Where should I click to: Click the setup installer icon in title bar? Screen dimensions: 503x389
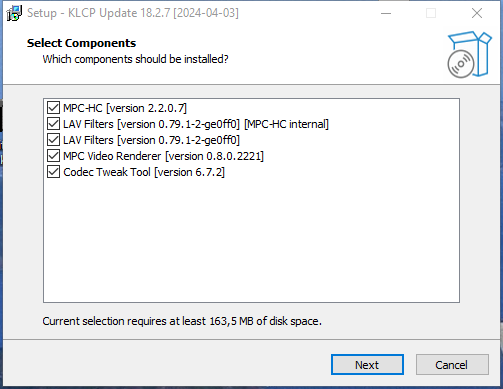(x=14, y=13)
